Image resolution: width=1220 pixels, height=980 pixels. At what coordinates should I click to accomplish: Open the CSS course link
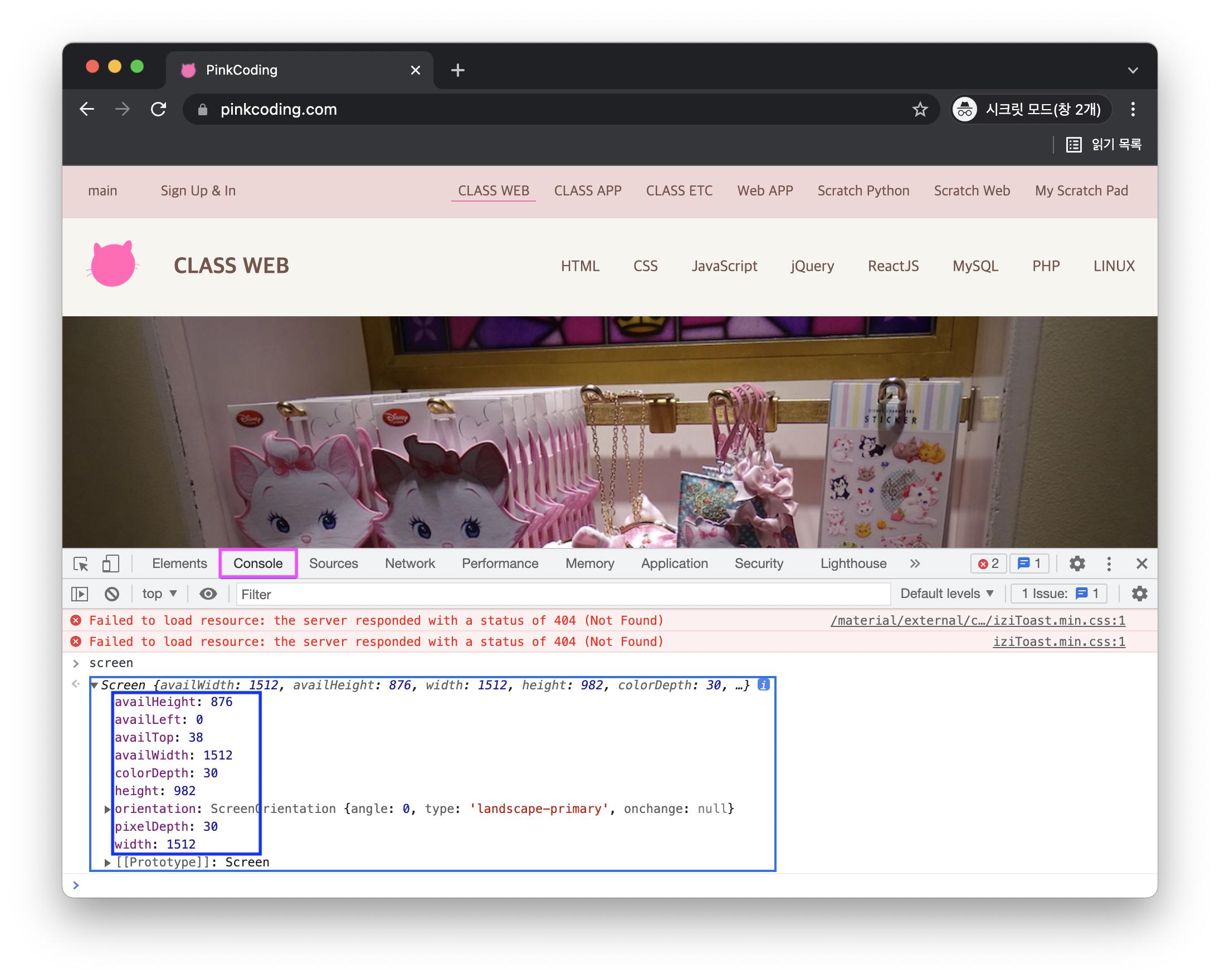click(x=645, y=266)
